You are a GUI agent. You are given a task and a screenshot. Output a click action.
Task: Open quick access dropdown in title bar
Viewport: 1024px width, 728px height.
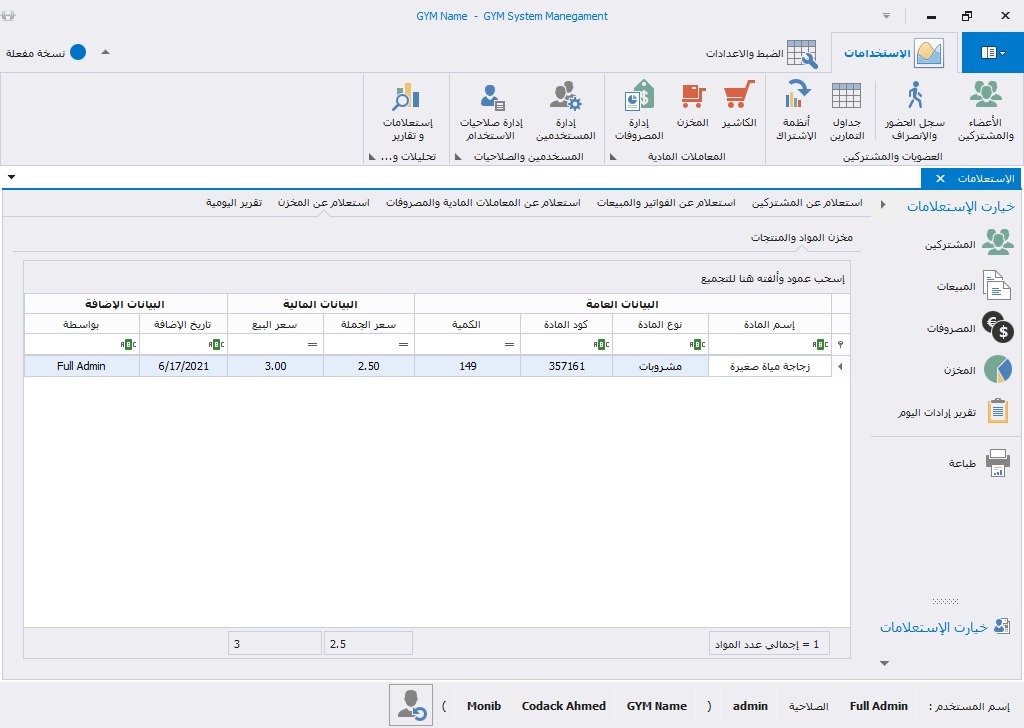(x=886, y=16)
